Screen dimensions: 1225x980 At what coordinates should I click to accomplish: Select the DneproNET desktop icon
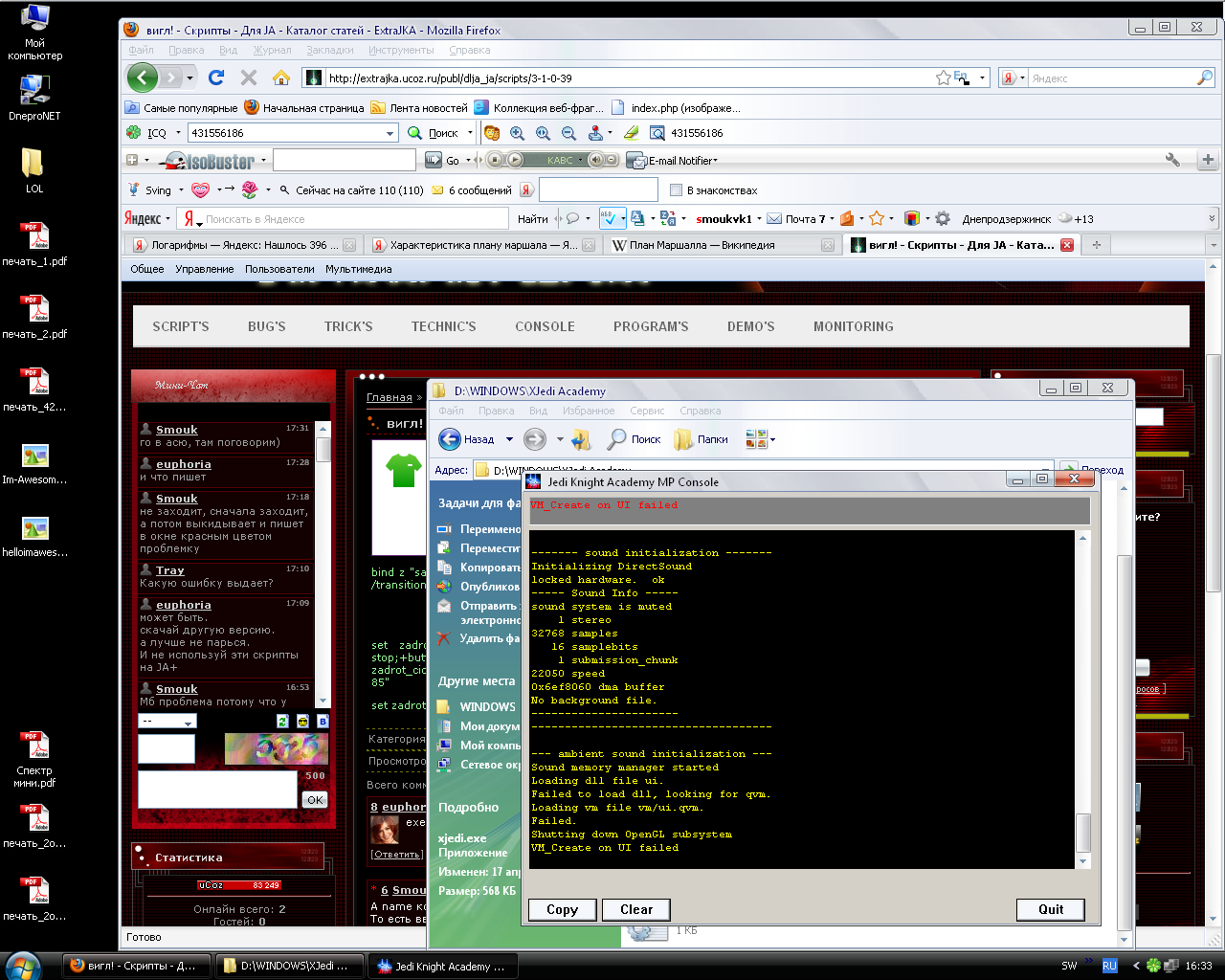pyautogui.click(x=34, y=97)
